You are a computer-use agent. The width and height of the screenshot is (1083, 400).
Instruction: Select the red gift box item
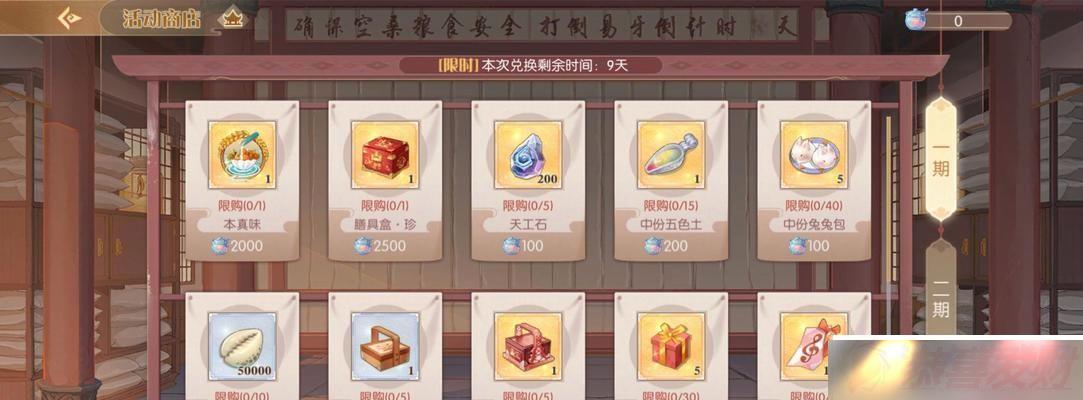point(671,346)
